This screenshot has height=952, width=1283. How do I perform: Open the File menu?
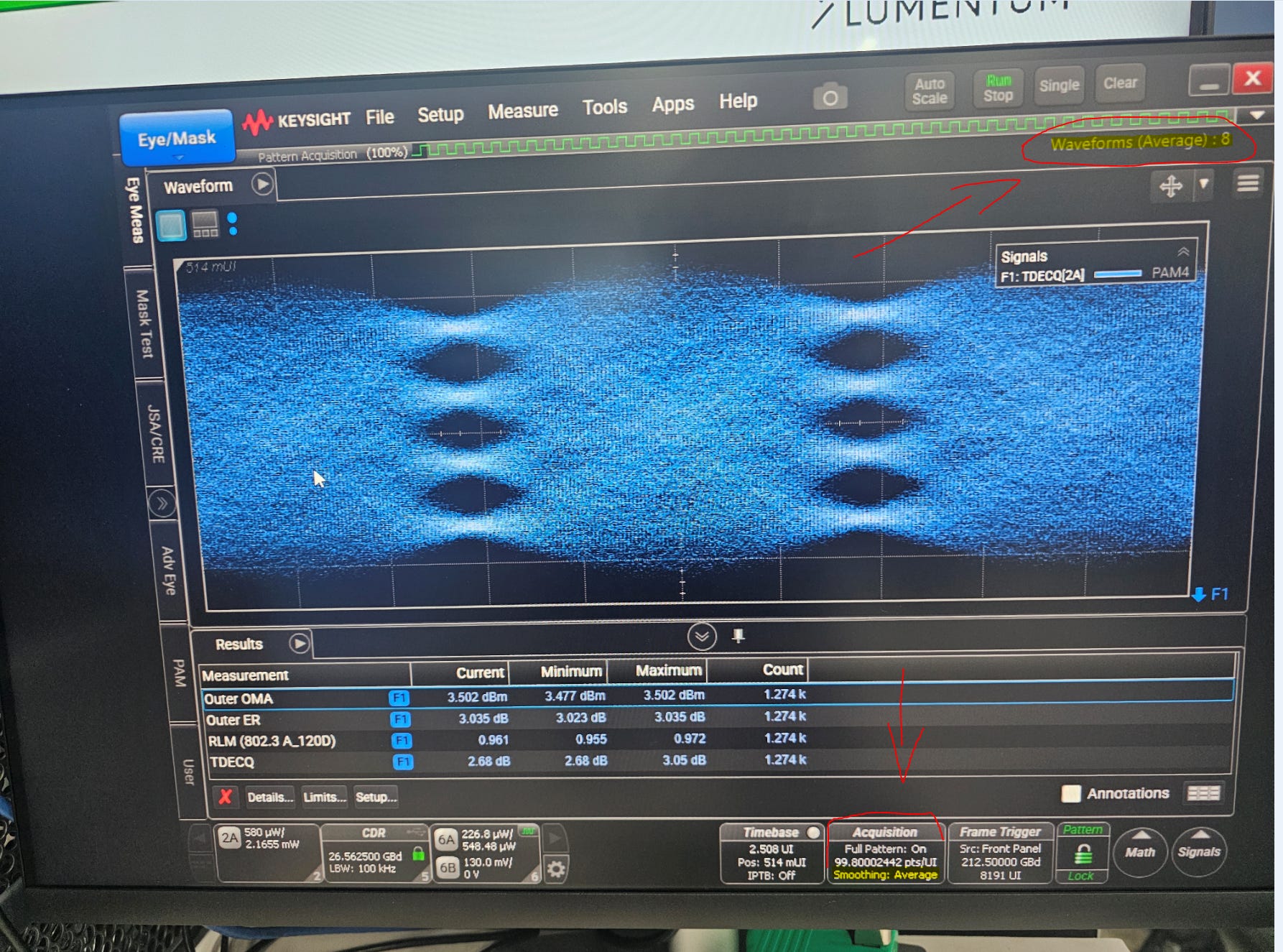(x=379, y=117)
